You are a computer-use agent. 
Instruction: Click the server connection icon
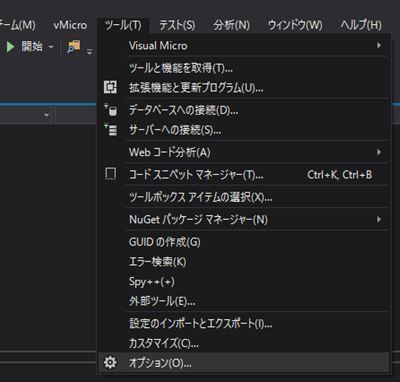111,130
